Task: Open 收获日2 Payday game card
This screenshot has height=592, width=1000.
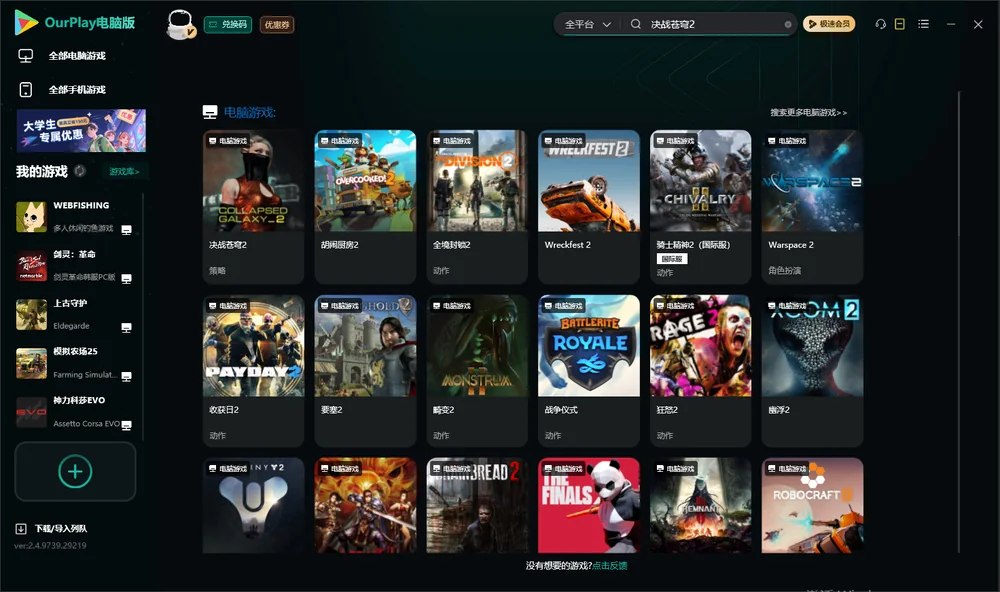Action: 253,371
